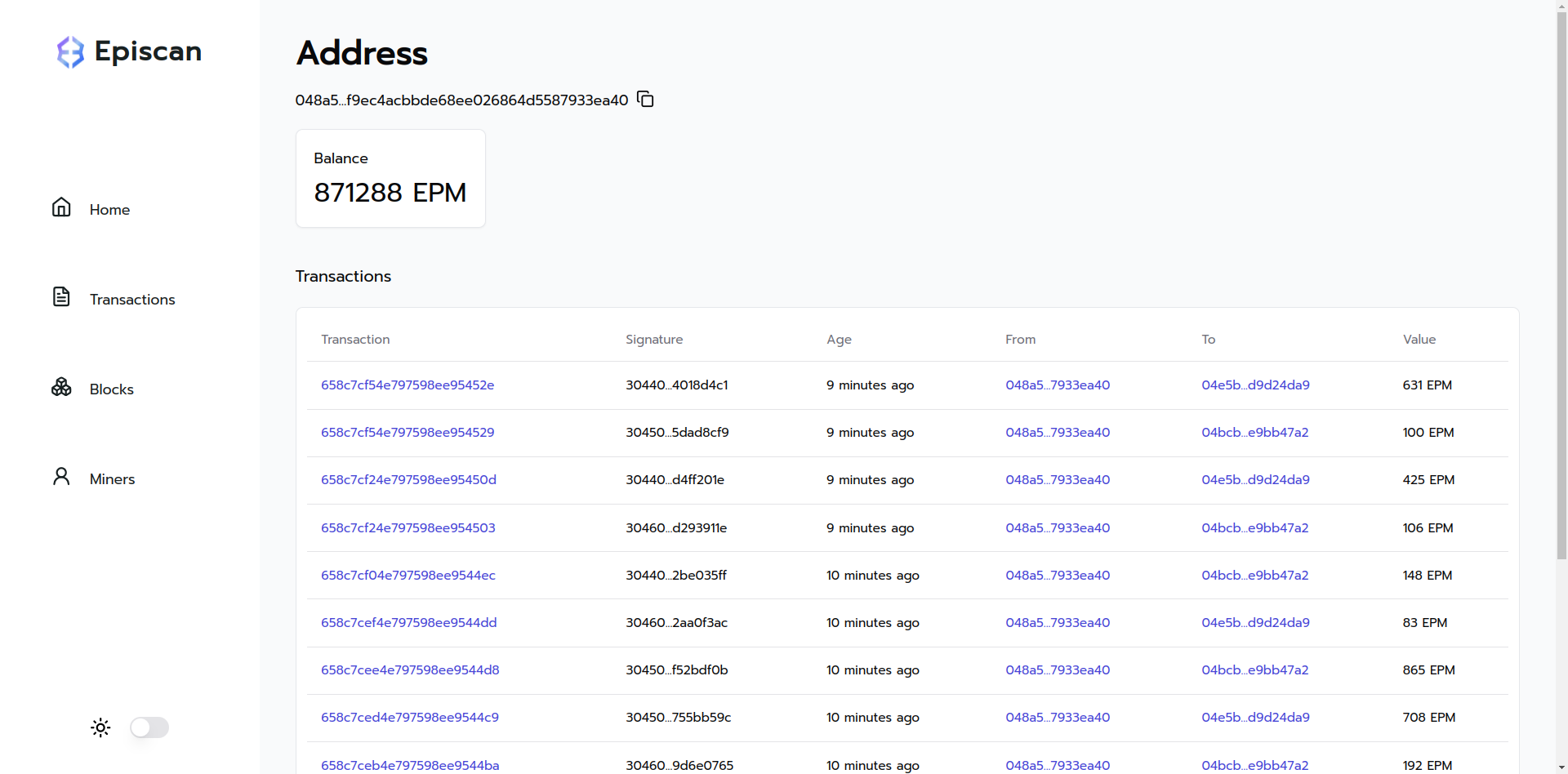Viewport: 1568px width, 774px height.
Task: Open transaction 658c7cf54e797598ee95452e
Action: tap(408, 385)
